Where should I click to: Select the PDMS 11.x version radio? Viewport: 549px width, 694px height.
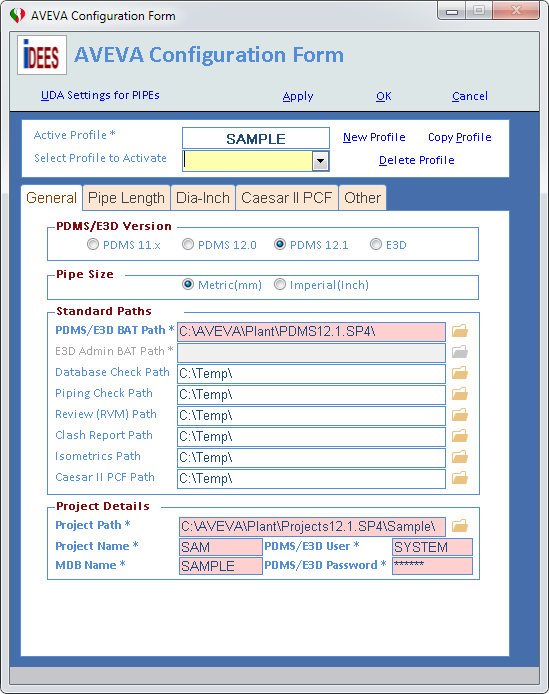[x=93, y=244]
